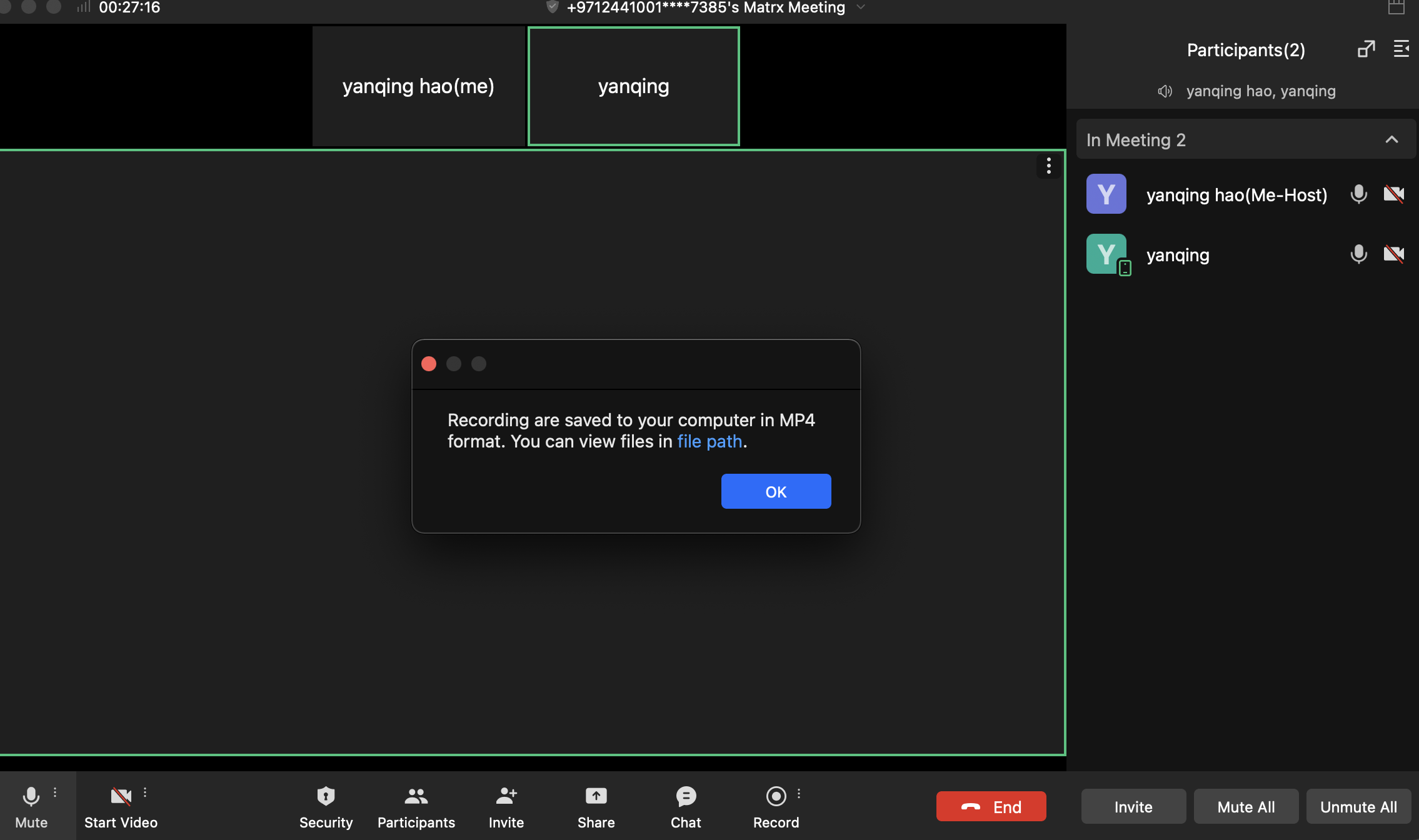1419x840 pixels.
Task: Click the Invite icon in toolbar
Action: click(506, 796)
